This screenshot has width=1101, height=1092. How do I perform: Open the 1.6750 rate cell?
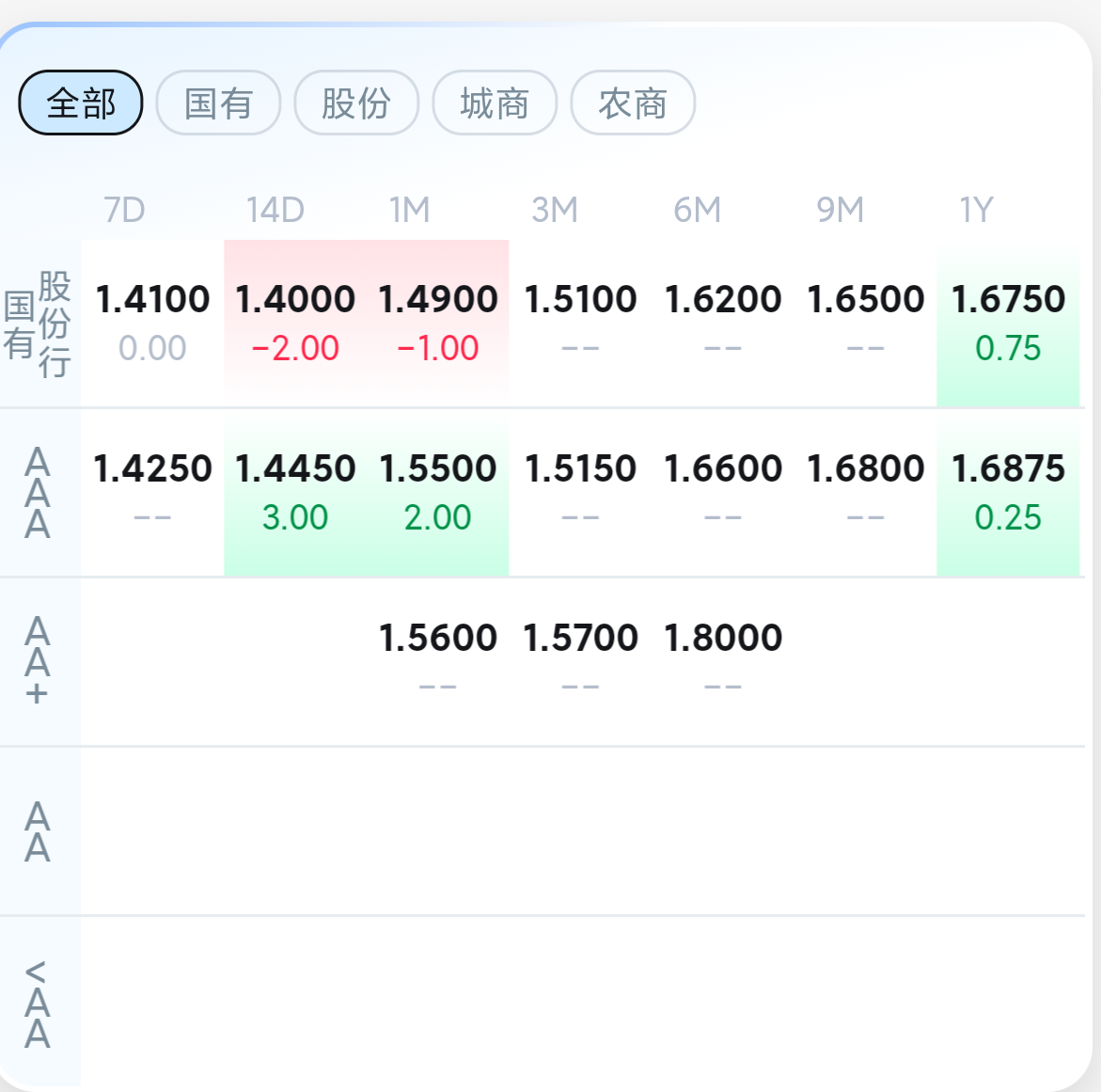[x=1008, y=300]
